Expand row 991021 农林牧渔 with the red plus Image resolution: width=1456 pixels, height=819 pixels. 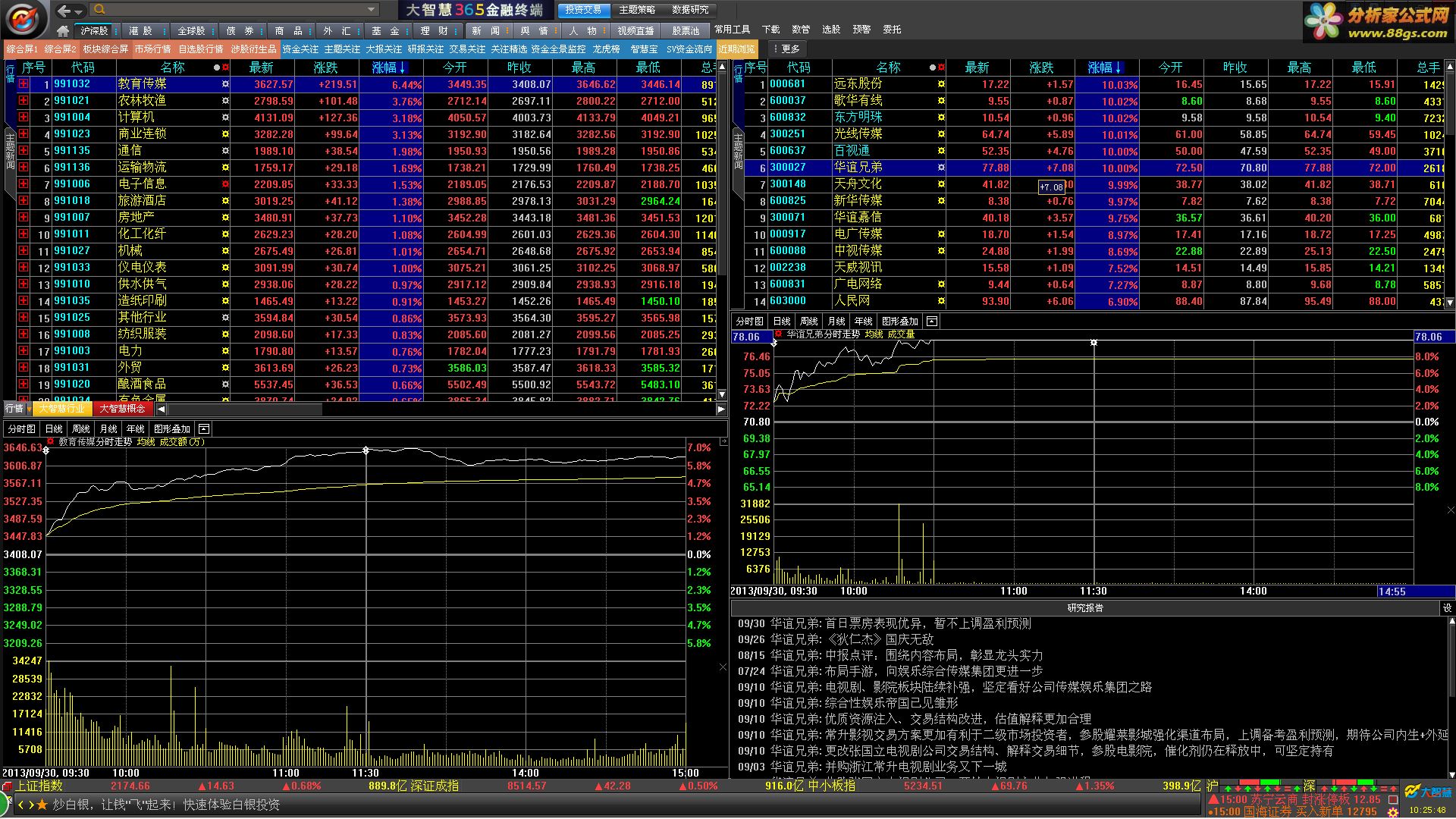pyautogui.click(x=24, y=101)
